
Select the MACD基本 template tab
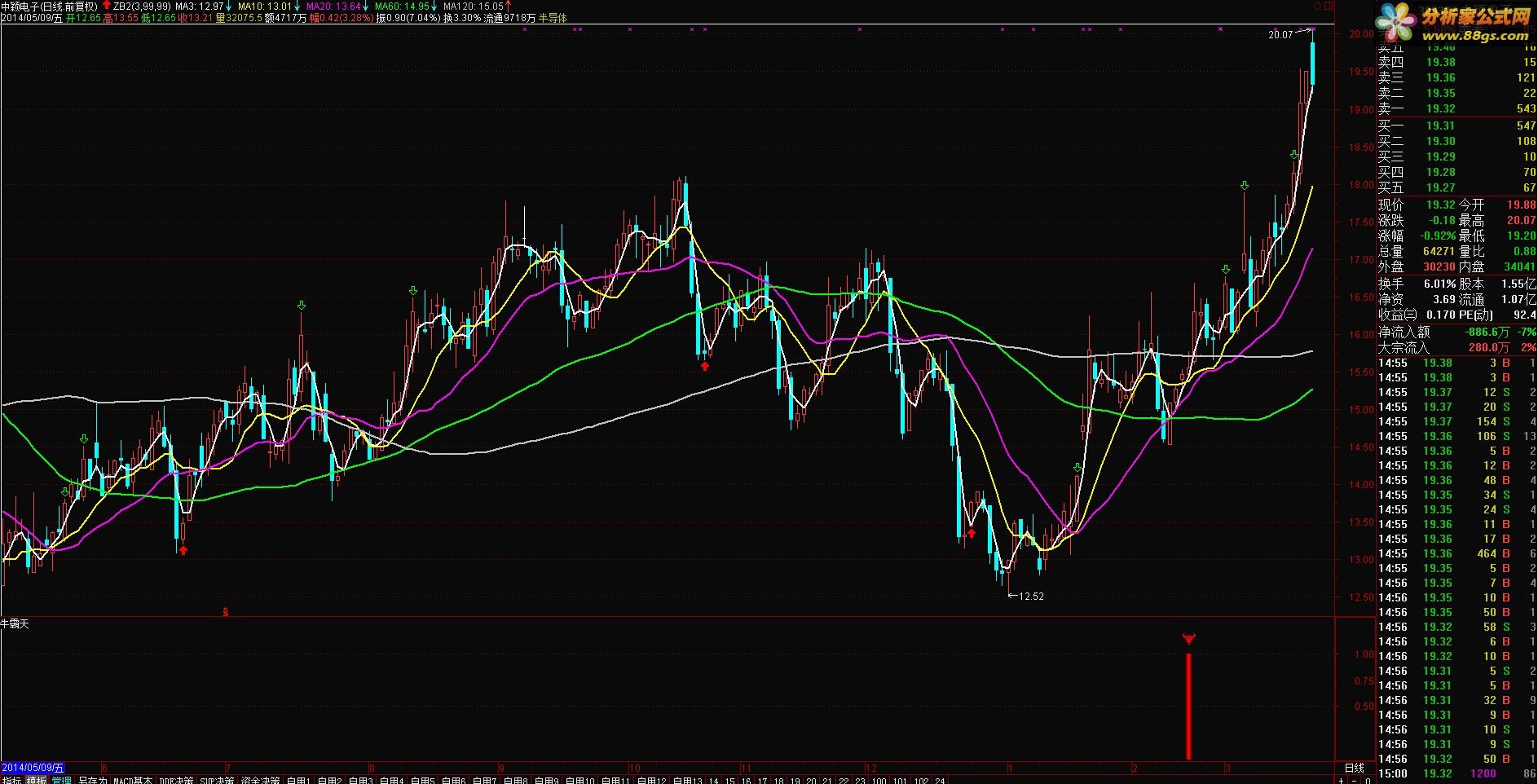point(132,780)
